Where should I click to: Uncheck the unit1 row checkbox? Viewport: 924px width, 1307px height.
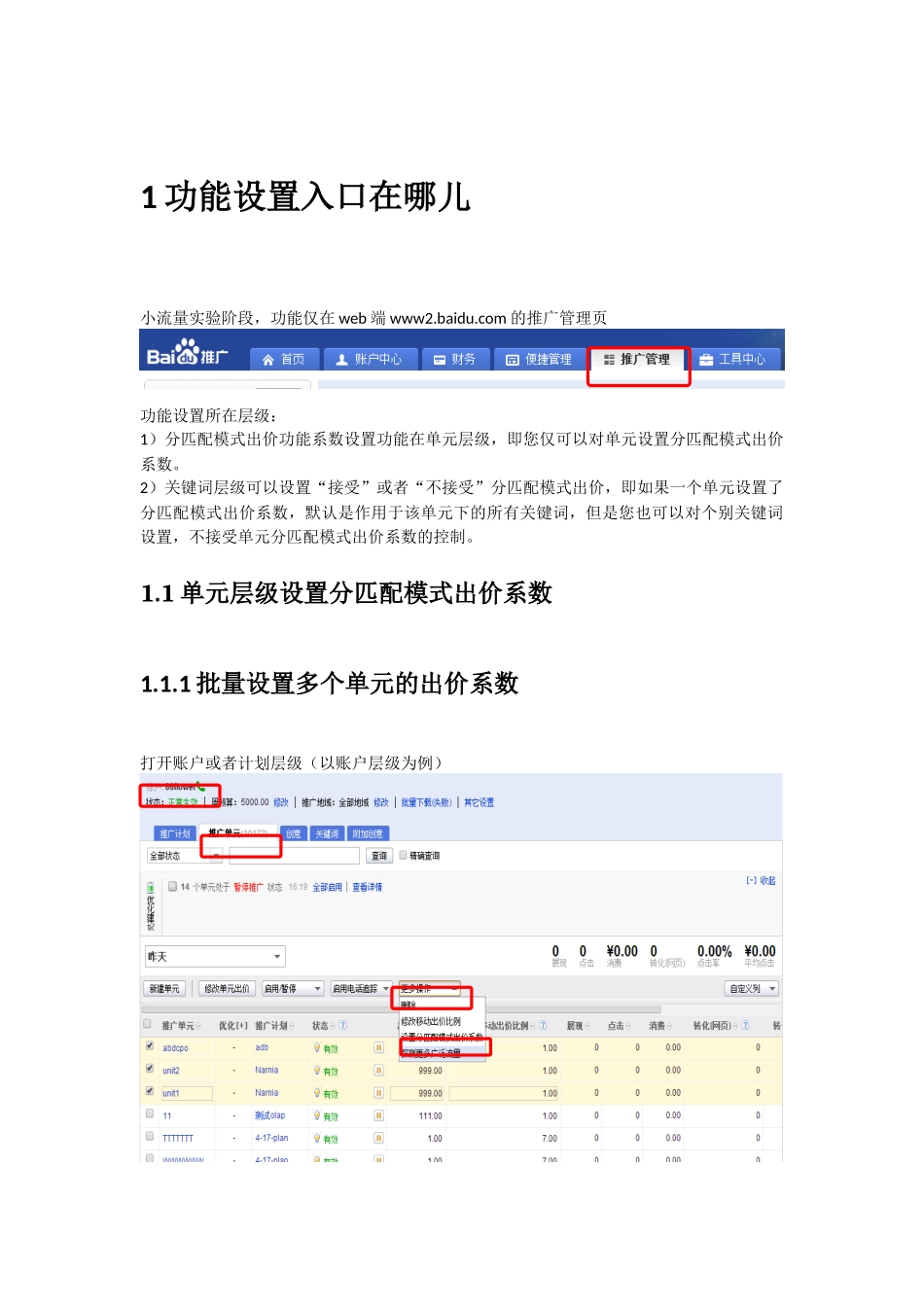[x=150, y=1091]
